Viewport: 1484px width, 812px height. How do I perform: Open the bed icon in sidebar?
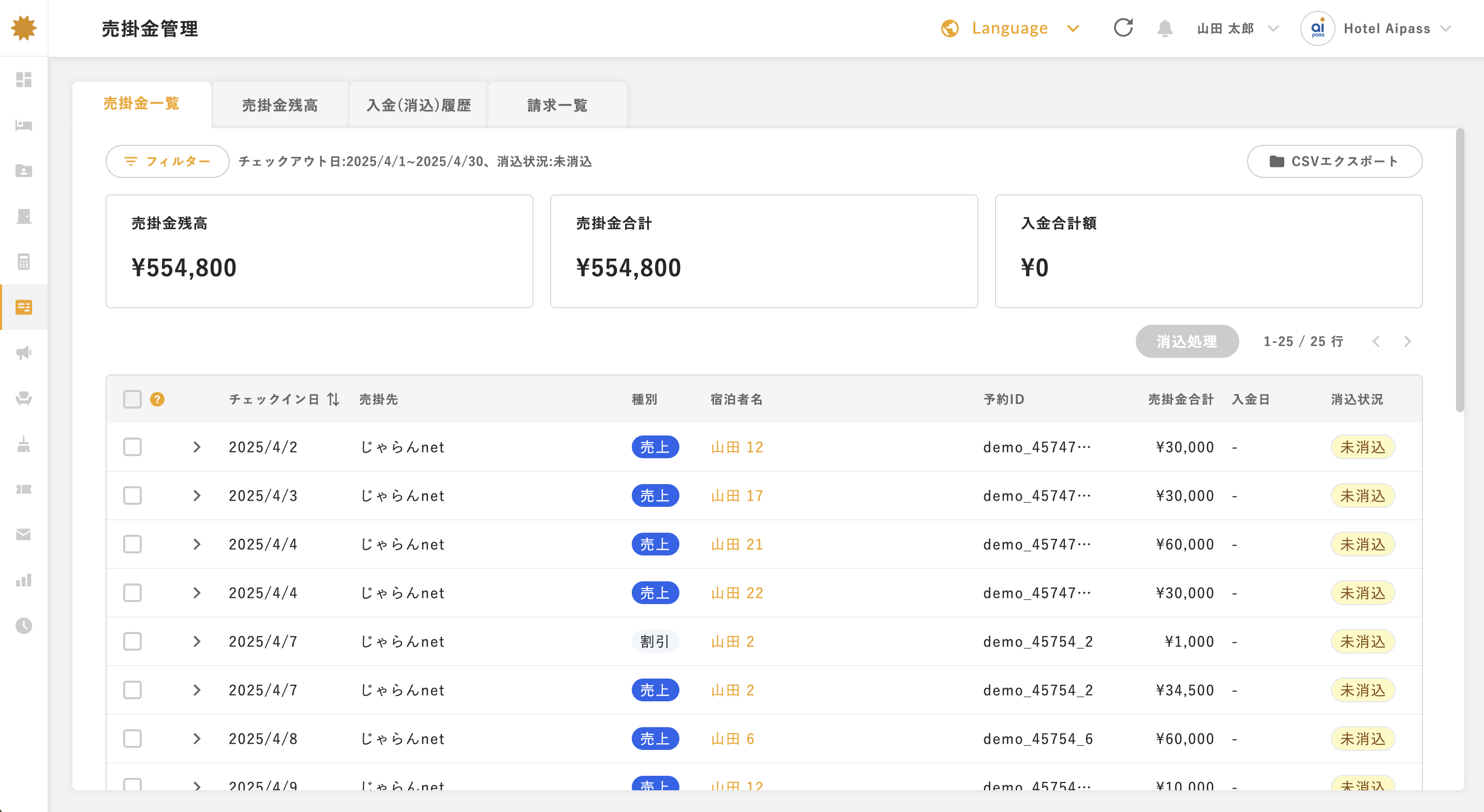24,125
